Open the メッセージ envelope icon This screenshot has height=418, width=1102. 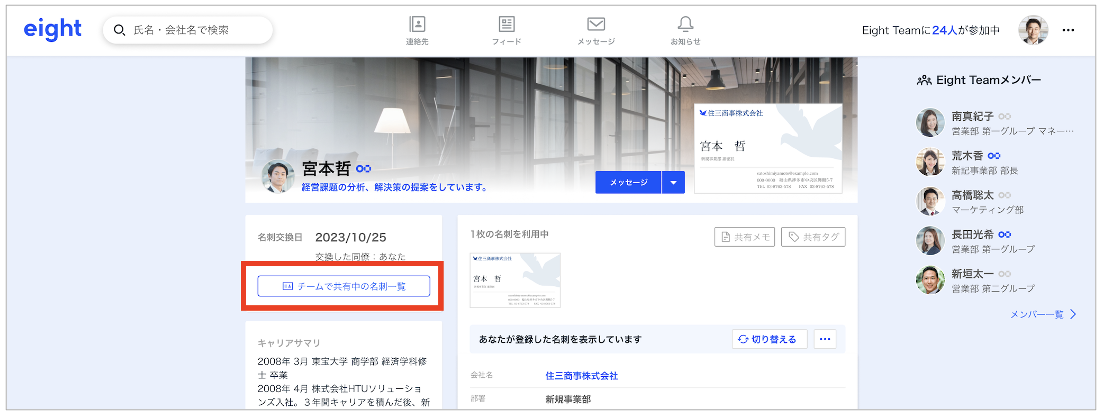pyautogui.click(x=596, y=29)
